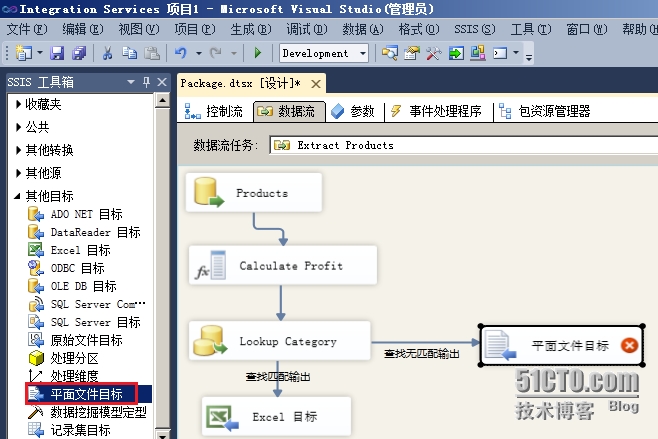Choose 处理分区 in the toolbox
The width and height of the screenshot is (658, 439).
[64, 358]
